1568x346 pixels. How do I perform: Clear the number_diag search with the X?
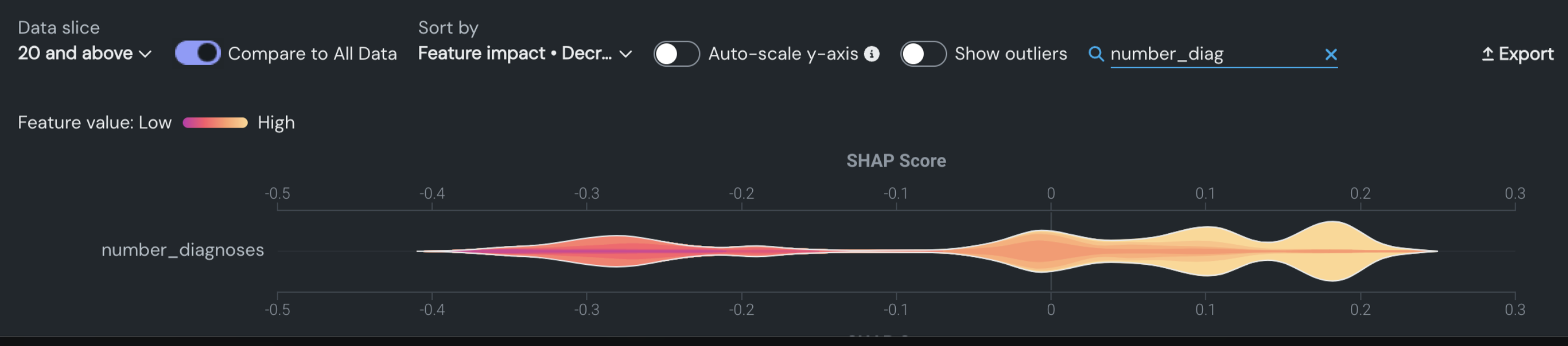[x=1330, y=55]
